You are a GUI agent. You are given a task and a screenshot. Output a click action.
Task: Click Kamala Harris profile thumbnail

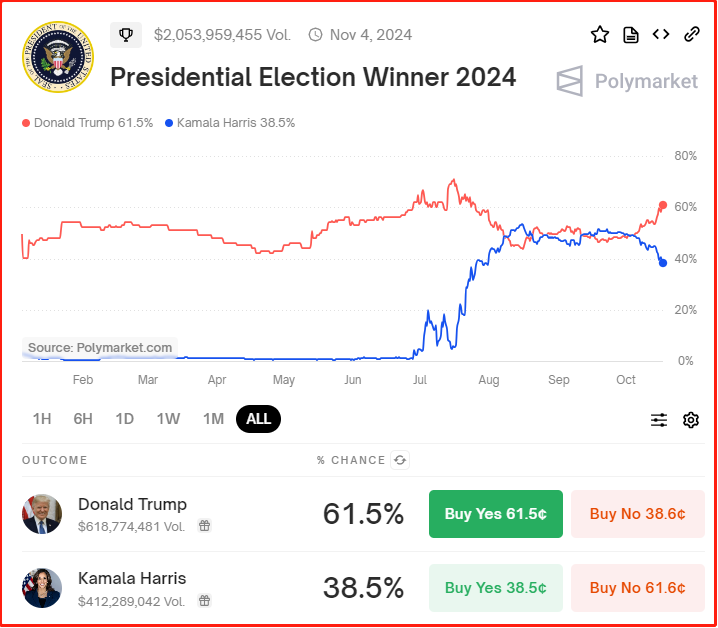tap(43, 587)
